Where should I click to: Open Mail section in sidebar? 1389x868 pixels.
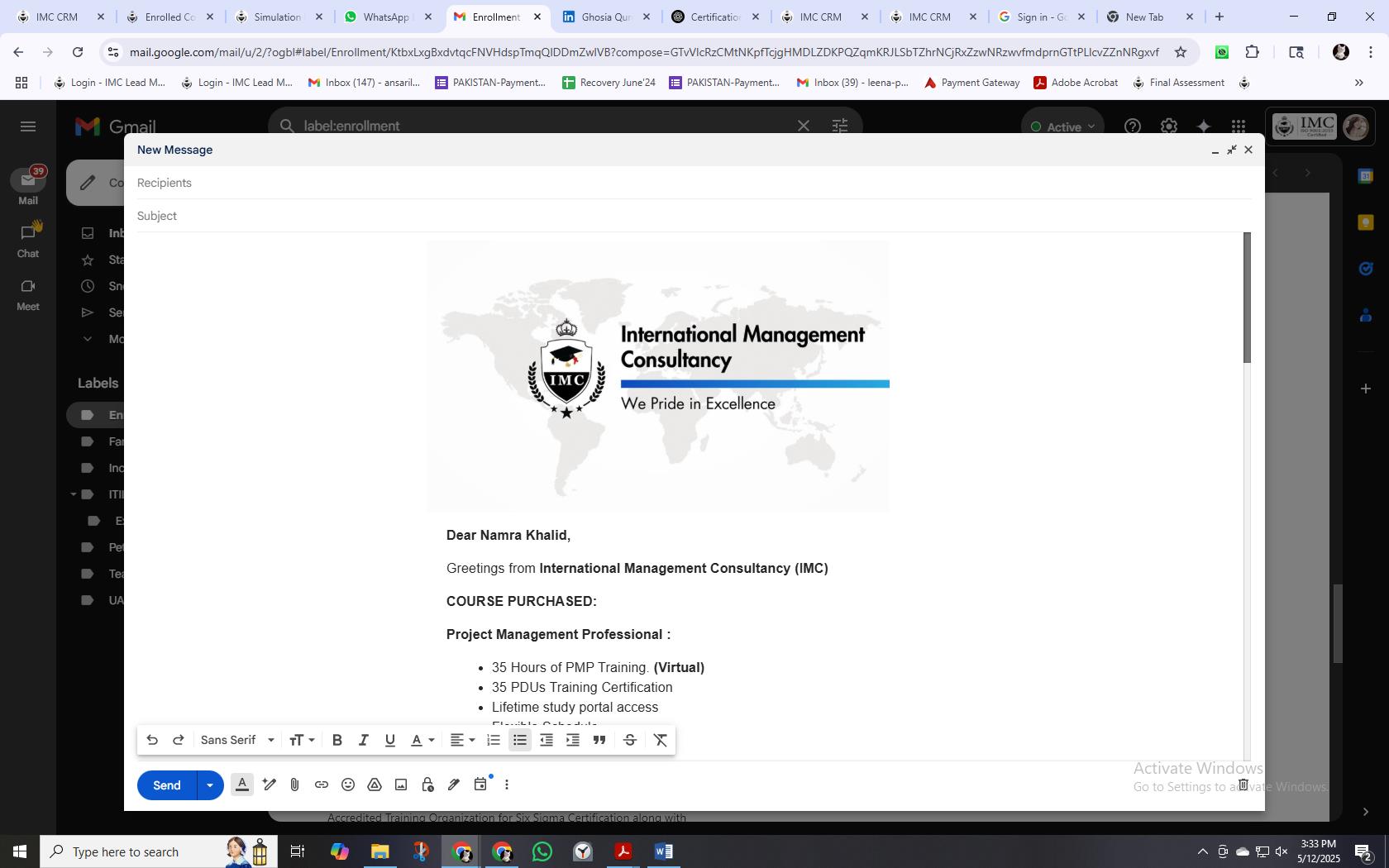28,187
